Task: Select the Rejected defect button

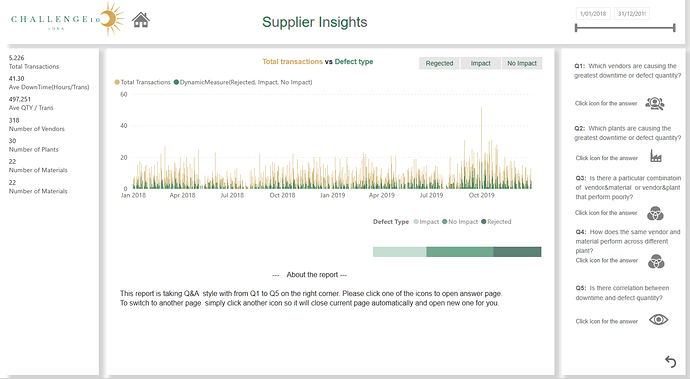Action: 439,63
